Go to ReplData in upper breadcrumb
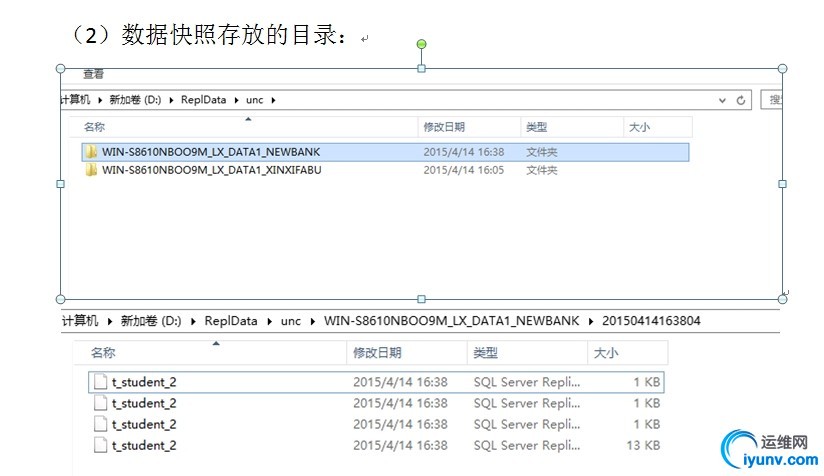Screen dimensions: 824x476 point(203,100)
